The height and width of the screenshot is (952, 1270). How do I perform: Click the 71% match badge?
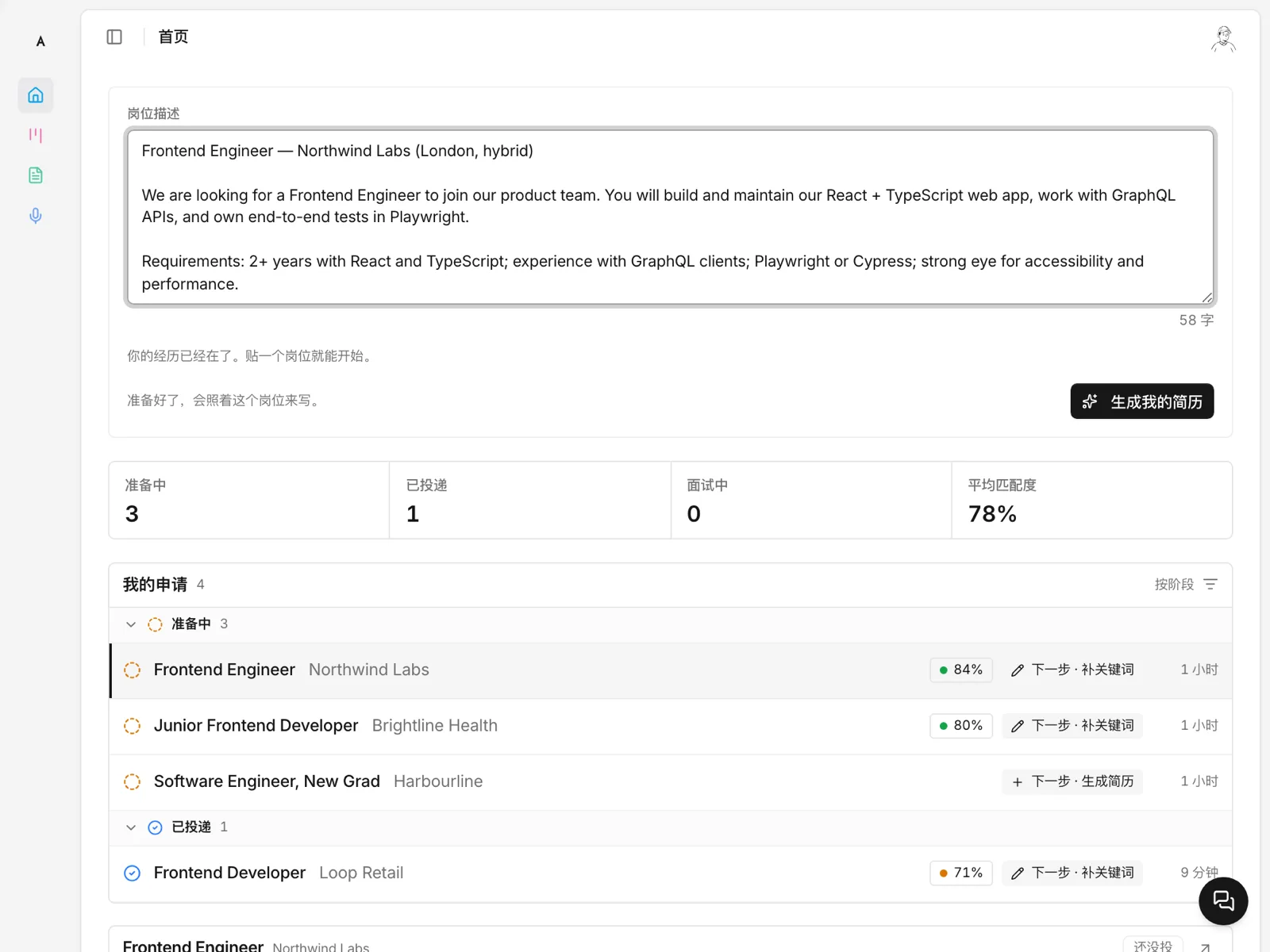tap(960, 873)
